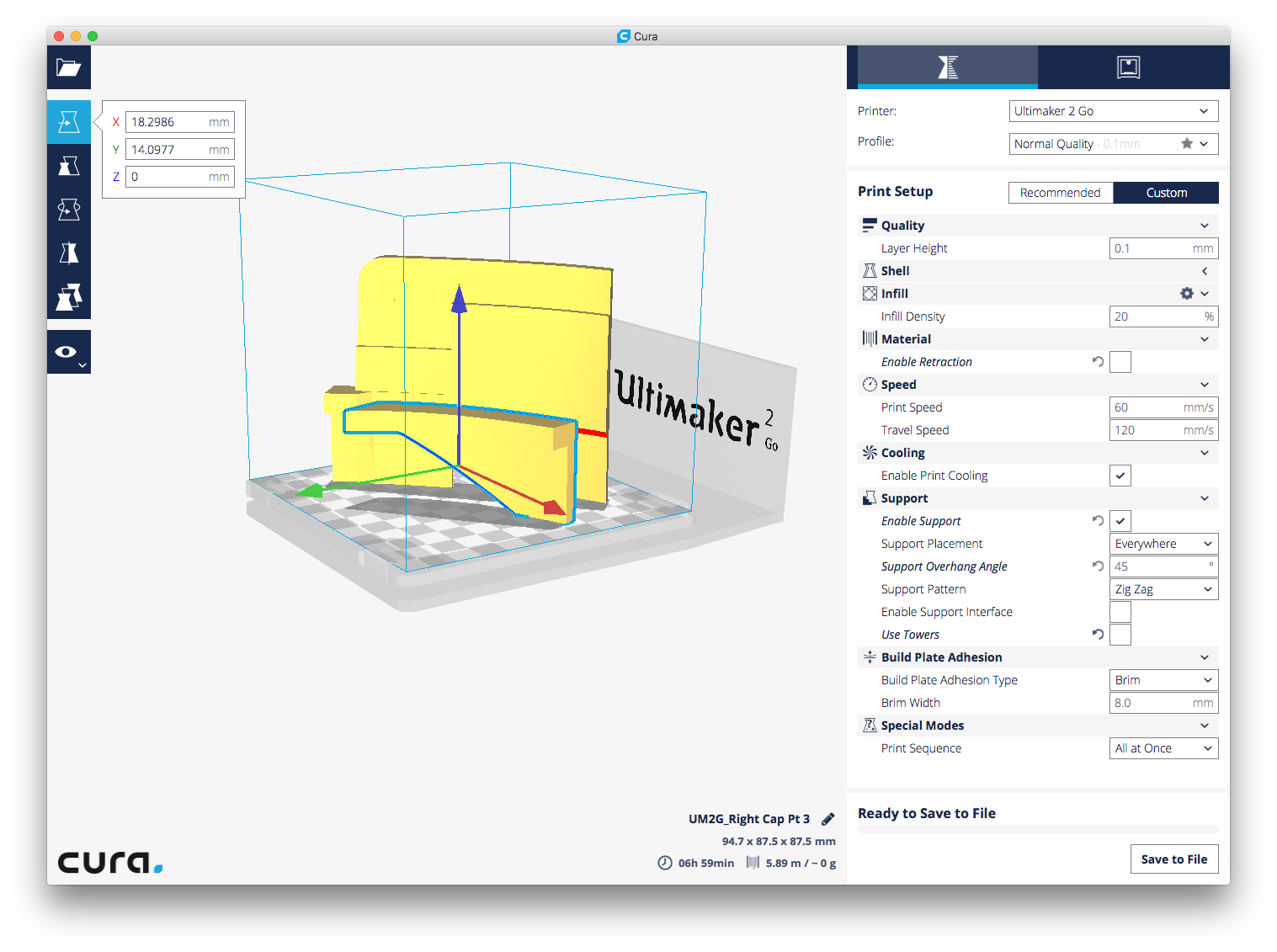The width and height of the screenshot is (1277, 952).
Task: Collapse the Special Modes section
Action: tap(1205, 726)
